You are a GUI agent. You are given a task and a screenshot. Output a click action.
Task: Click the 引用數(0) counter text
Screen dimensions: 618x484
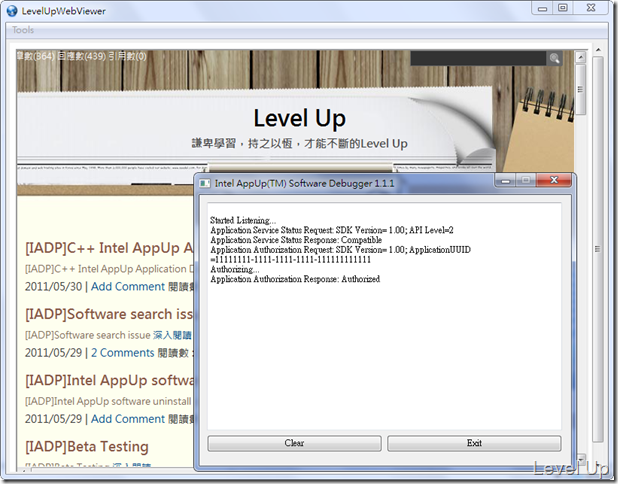(x=127, y=56)
